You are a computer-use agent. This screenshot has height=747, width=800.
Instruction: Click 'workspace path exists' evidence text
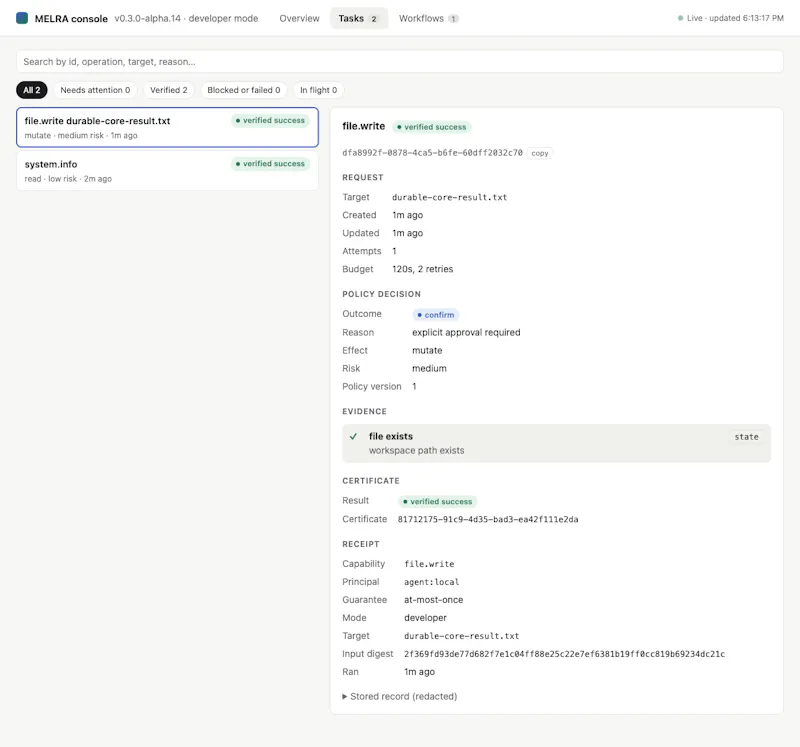coord(416,451)
